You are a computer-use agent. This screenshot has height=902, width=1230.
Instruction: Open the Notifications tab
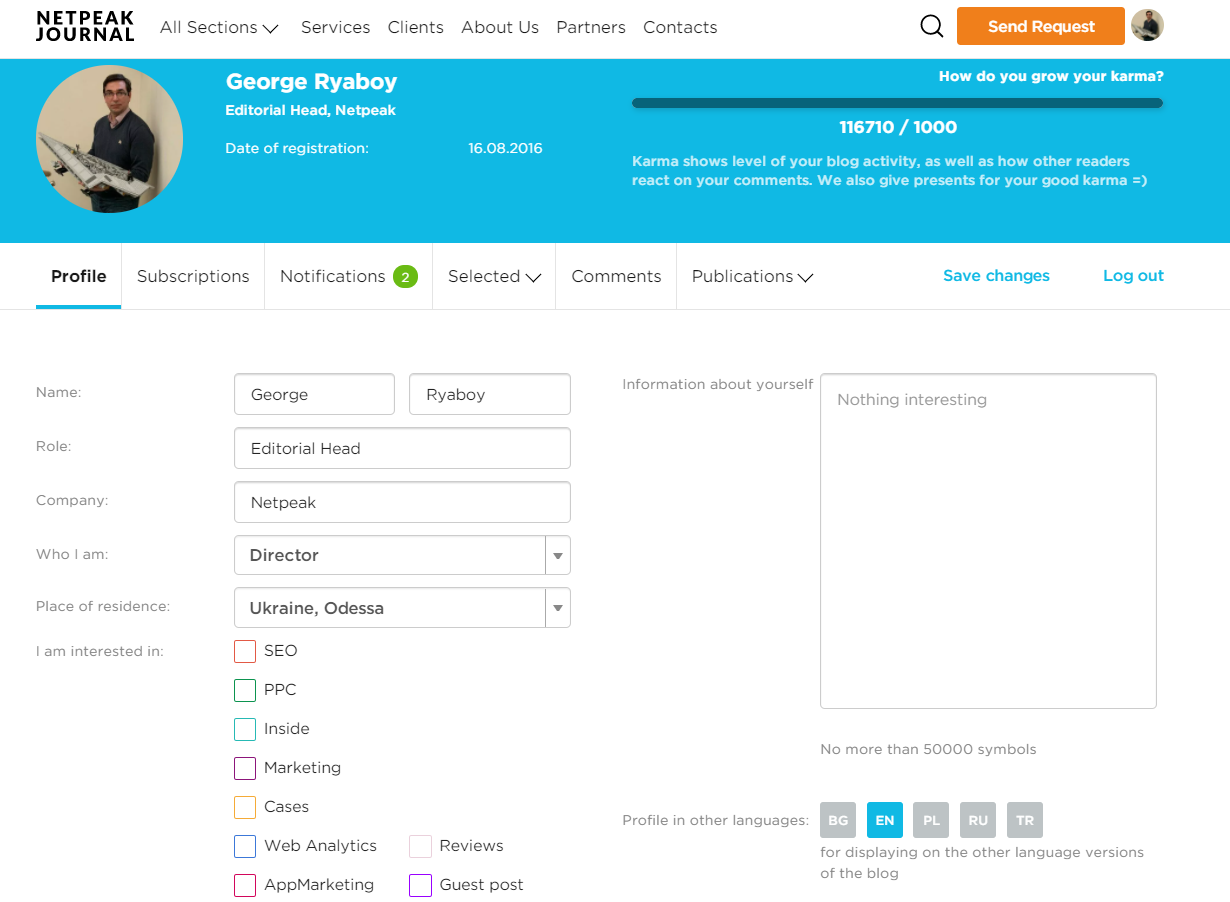[348, 276]
